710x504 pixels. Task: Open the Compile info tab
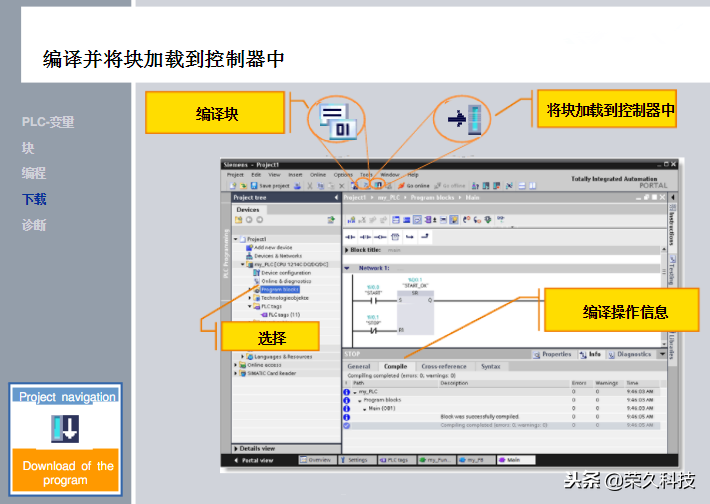(395, 366)
